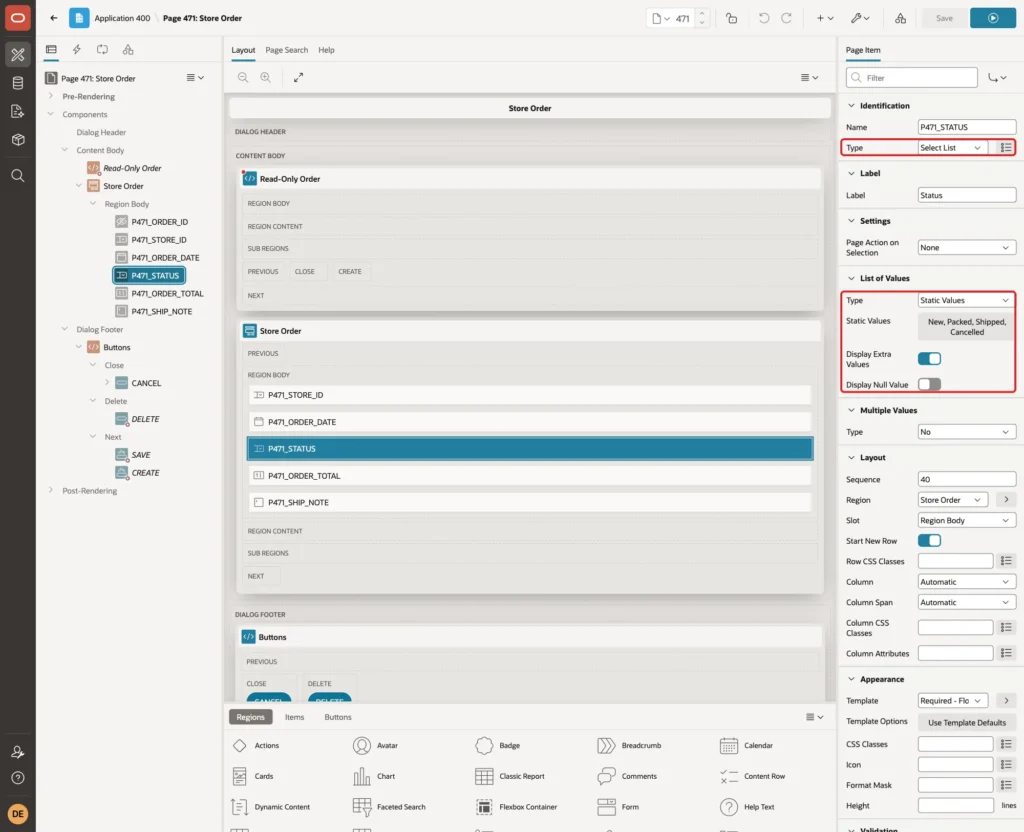1024x832 pixels.
Task: Open the Region Store Order dropdown
Action: point(952,500)
